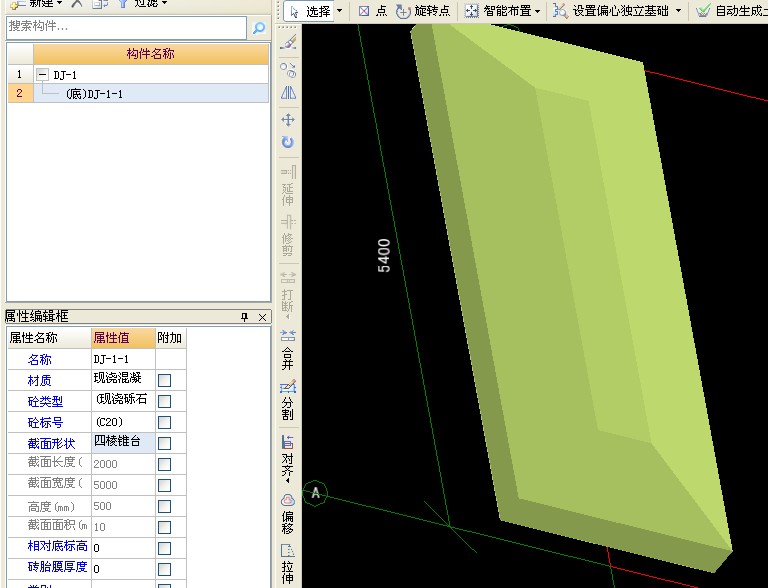
Task: Select the move tool four-arrow icon
Action: coord(288,120)
